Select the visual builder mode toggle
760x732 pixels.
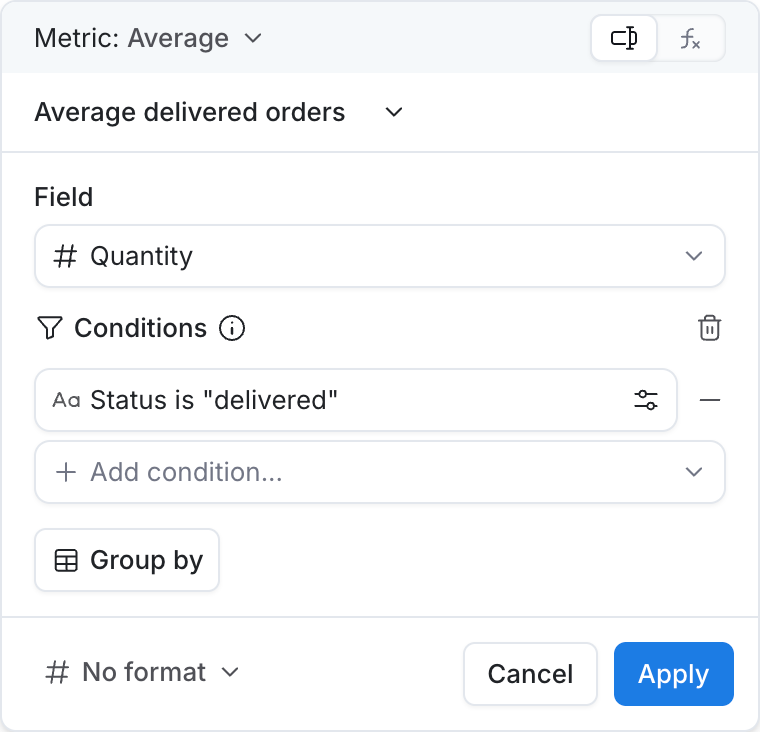(624, 38)
